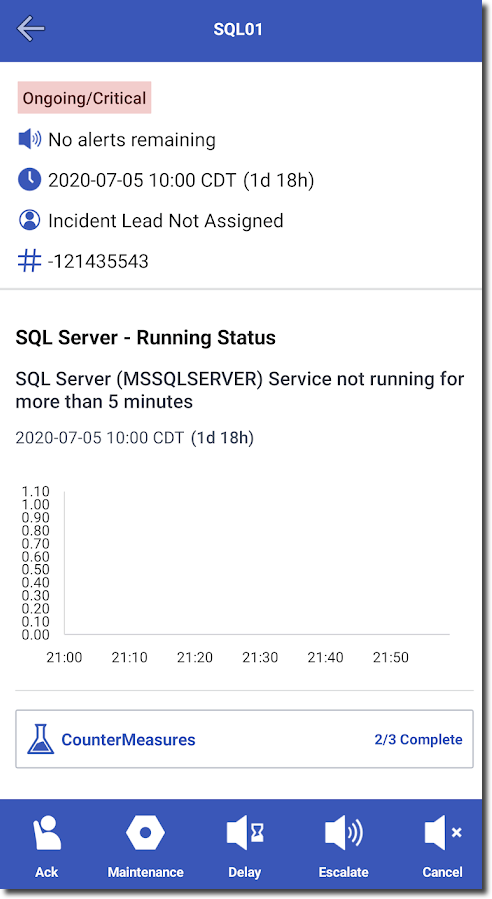Image resolution: width=492 pixels, height=899 pixels.
Task: Tap the Escalate speaker icon
Action: [343, 832]
